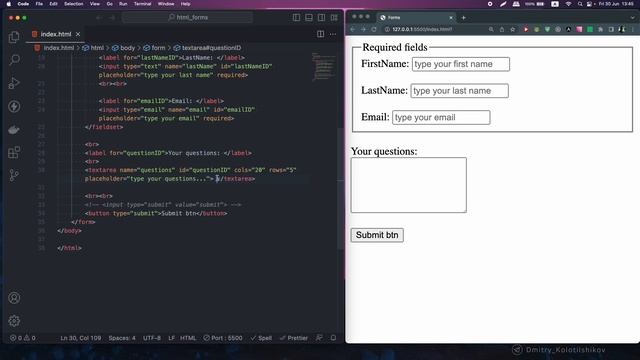Close the index.html editor tab
Image resolution: width=640 pixels, height=360 pixels.
(x=78, y=34)
